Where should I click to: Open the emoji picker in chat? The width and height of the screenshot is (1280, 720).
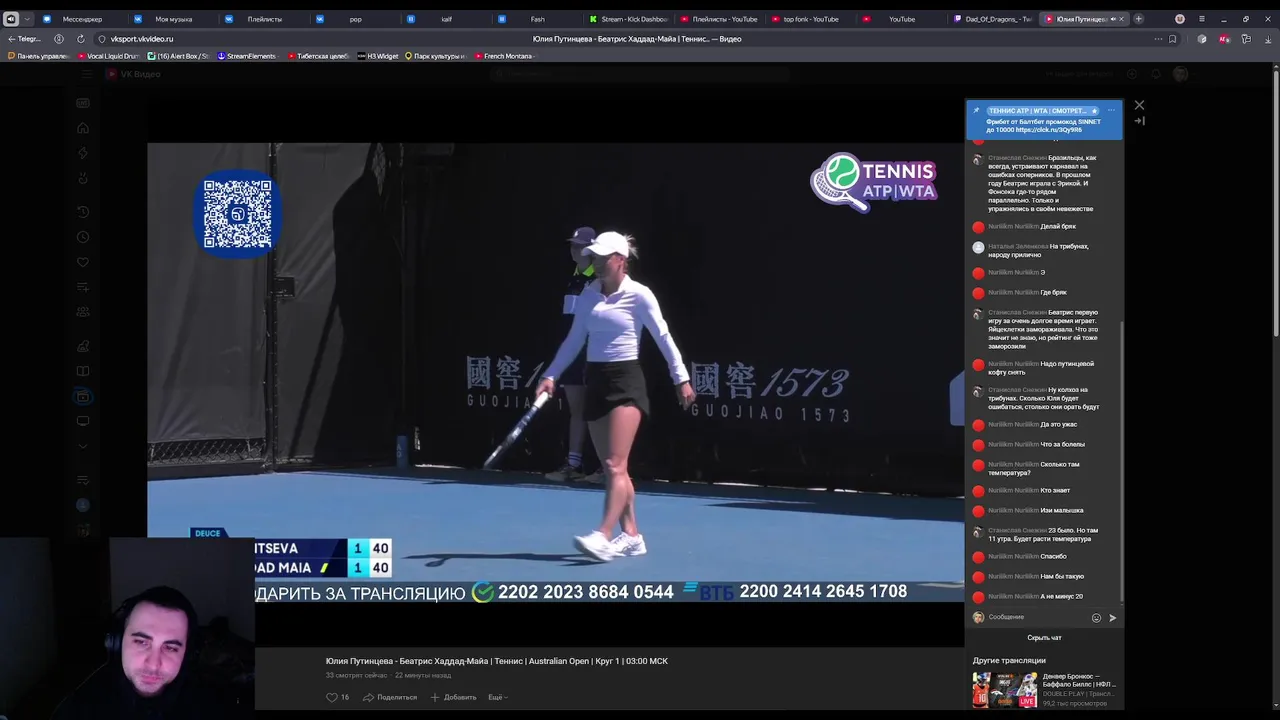click(1096, 618)
